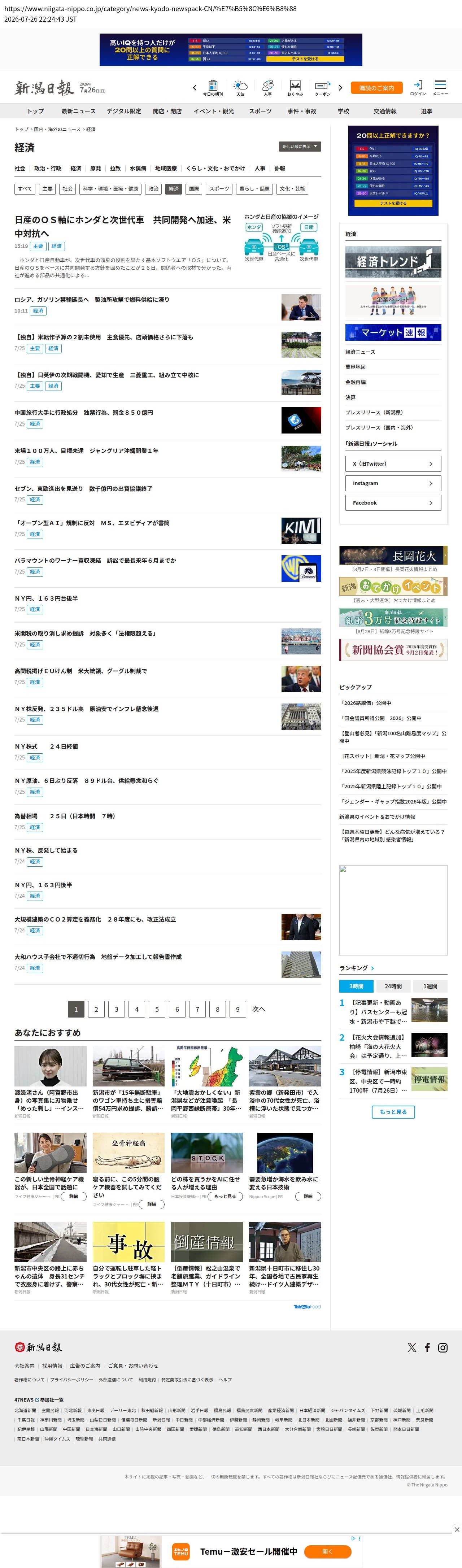This screenshot has height=1568, width=462.
Task: Open today's morning edition icon
Action: [x=213, y=88]
